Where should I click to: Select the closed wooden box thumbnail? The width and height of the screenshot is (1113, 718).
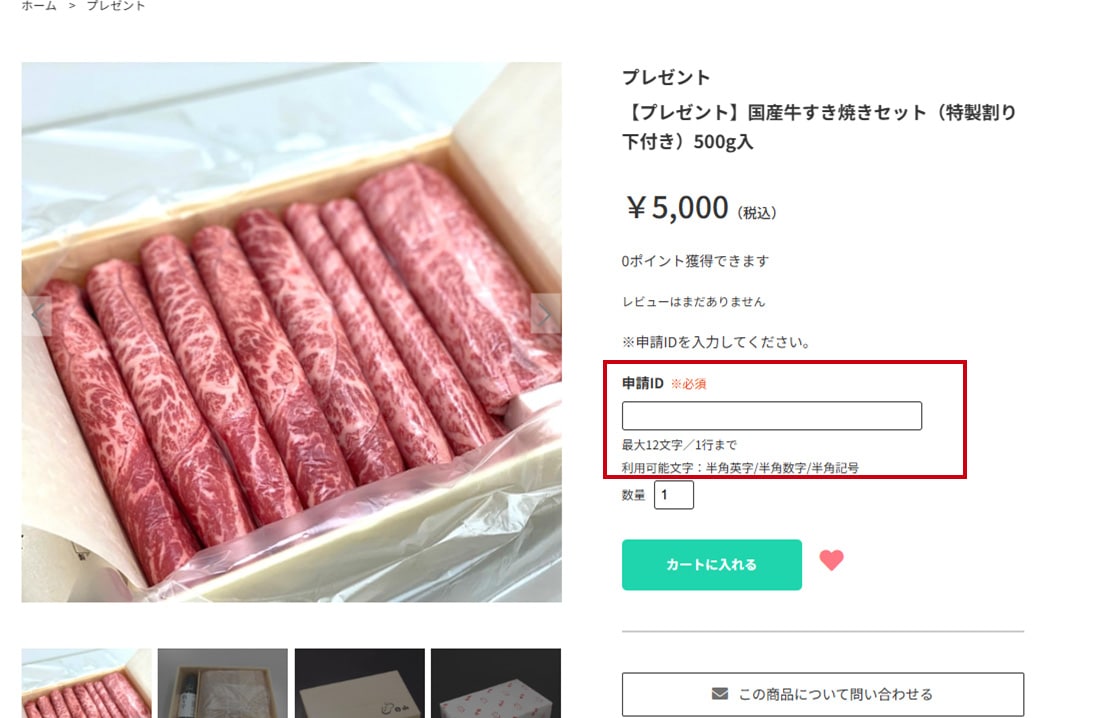(359, 683)
